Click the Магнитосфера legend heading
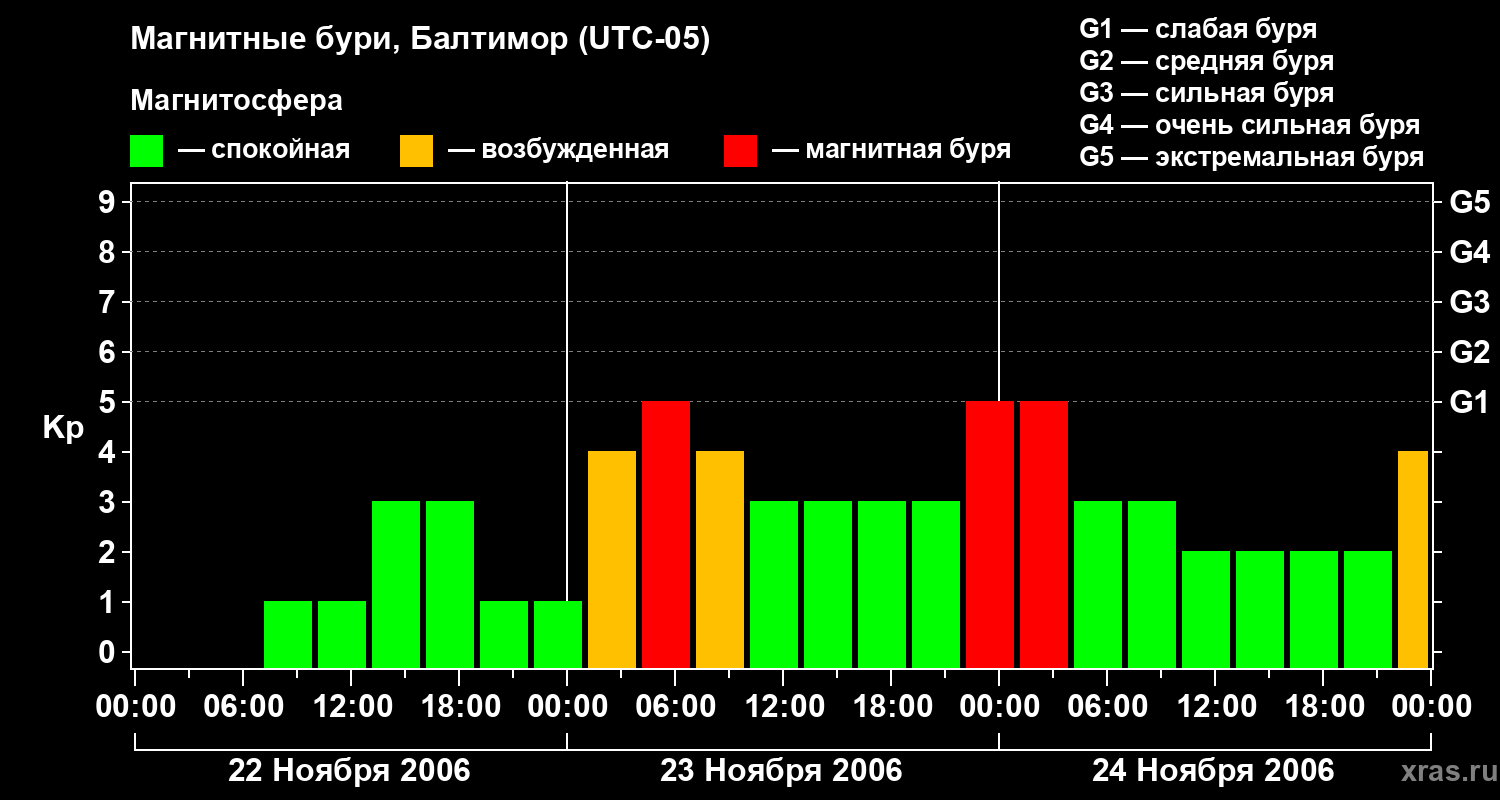 click(x=237, y=101)
